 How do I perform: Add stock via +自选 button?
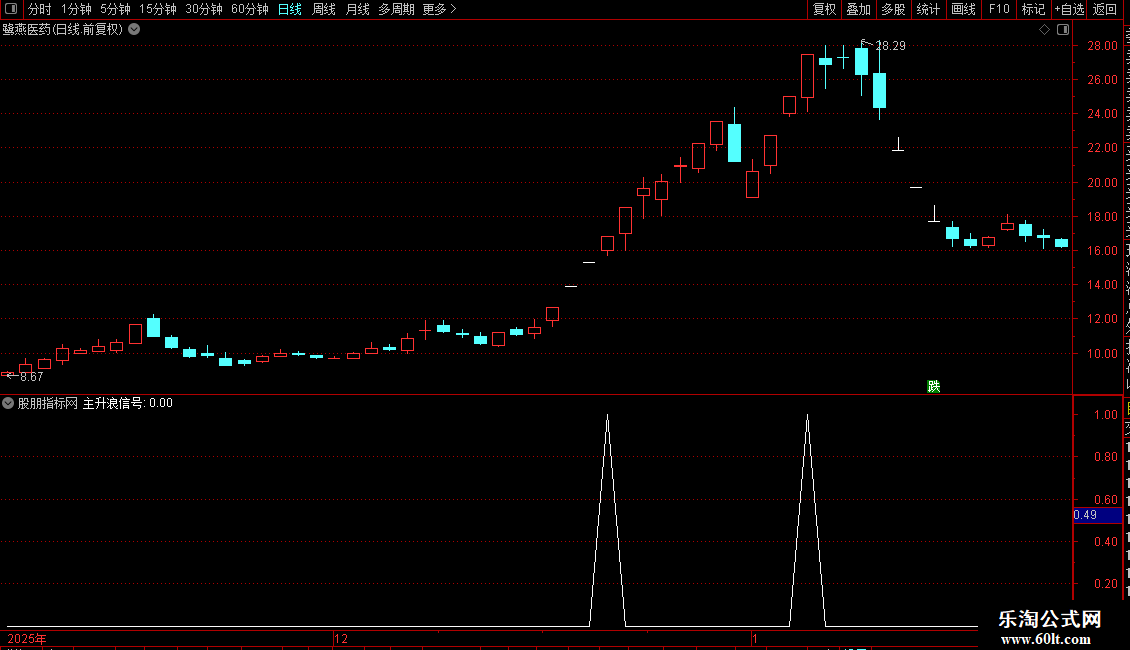[x=1069, y=9]
